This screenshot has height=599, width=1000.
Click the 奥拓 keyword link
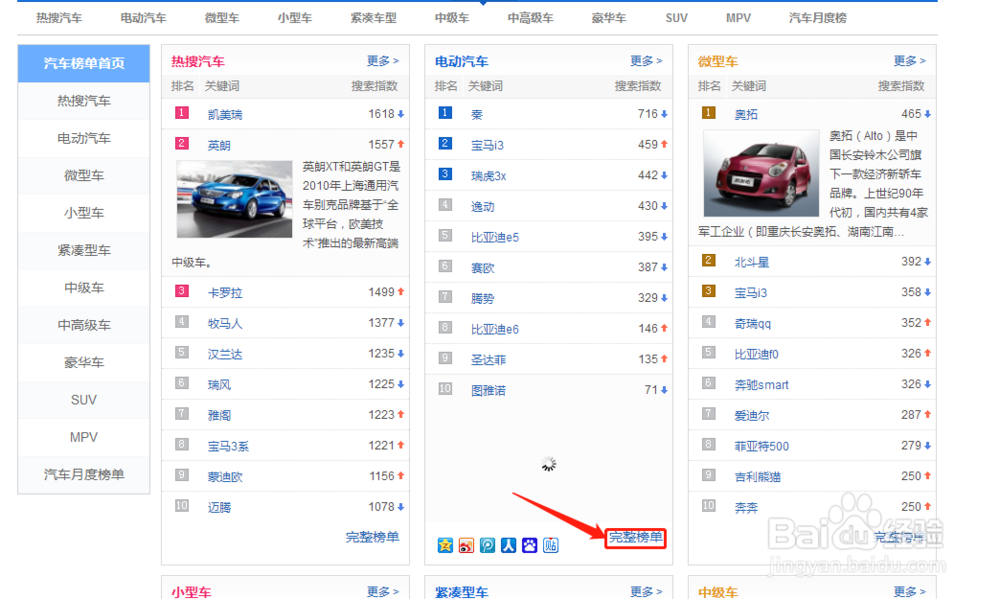746,115
